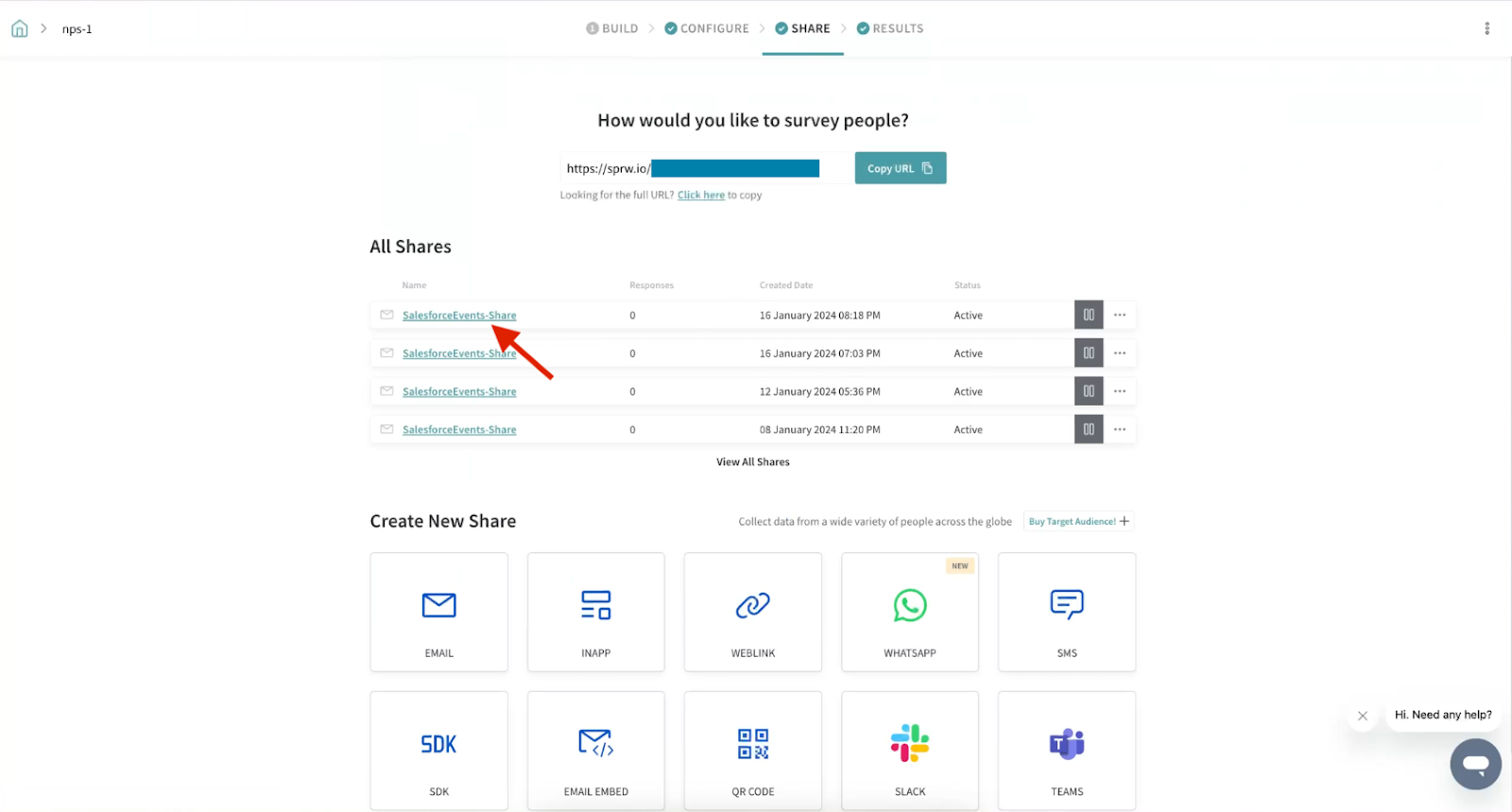Create a WhatsApp share
Image resolution: width=1512 pixels, height=812 pixels.
pos(909,612)
